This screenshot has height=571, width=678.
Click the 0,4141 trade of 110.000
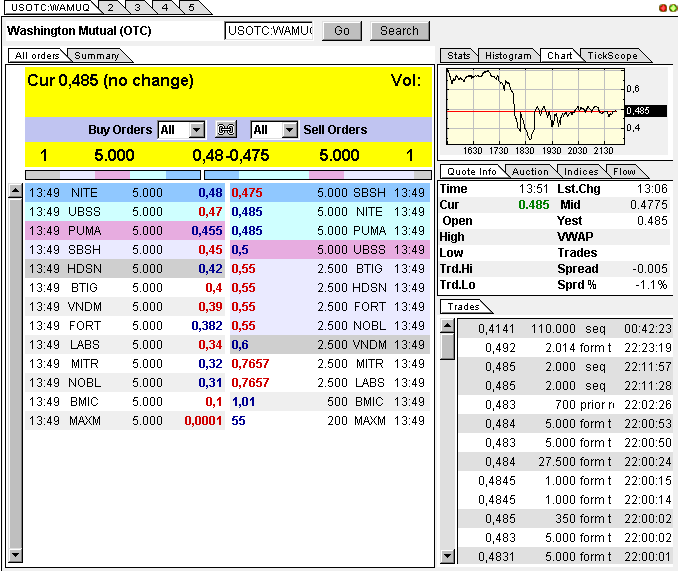(565, 329)
